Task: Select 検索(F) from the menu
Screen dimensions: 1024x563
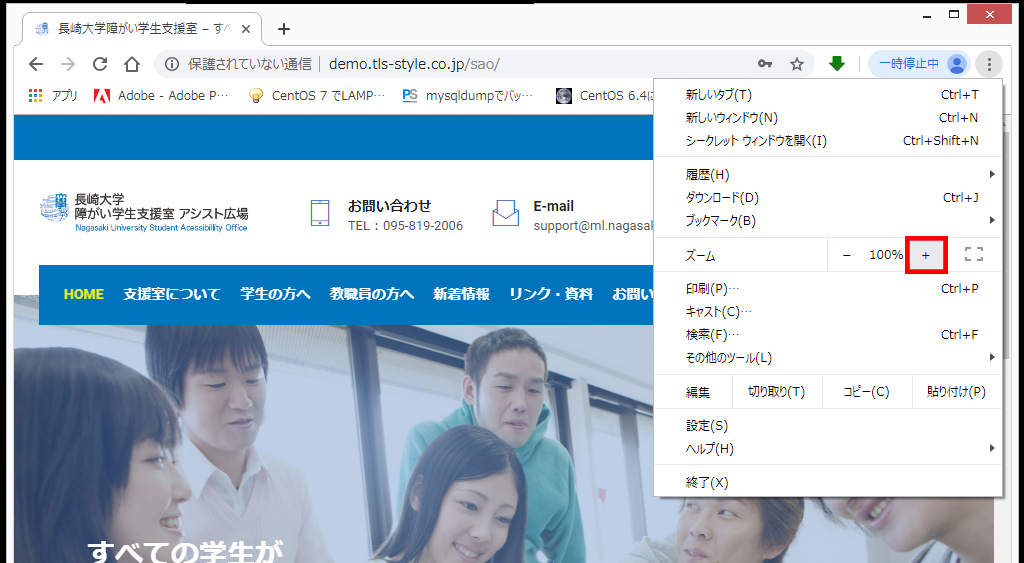Action: tap(827, 334)
